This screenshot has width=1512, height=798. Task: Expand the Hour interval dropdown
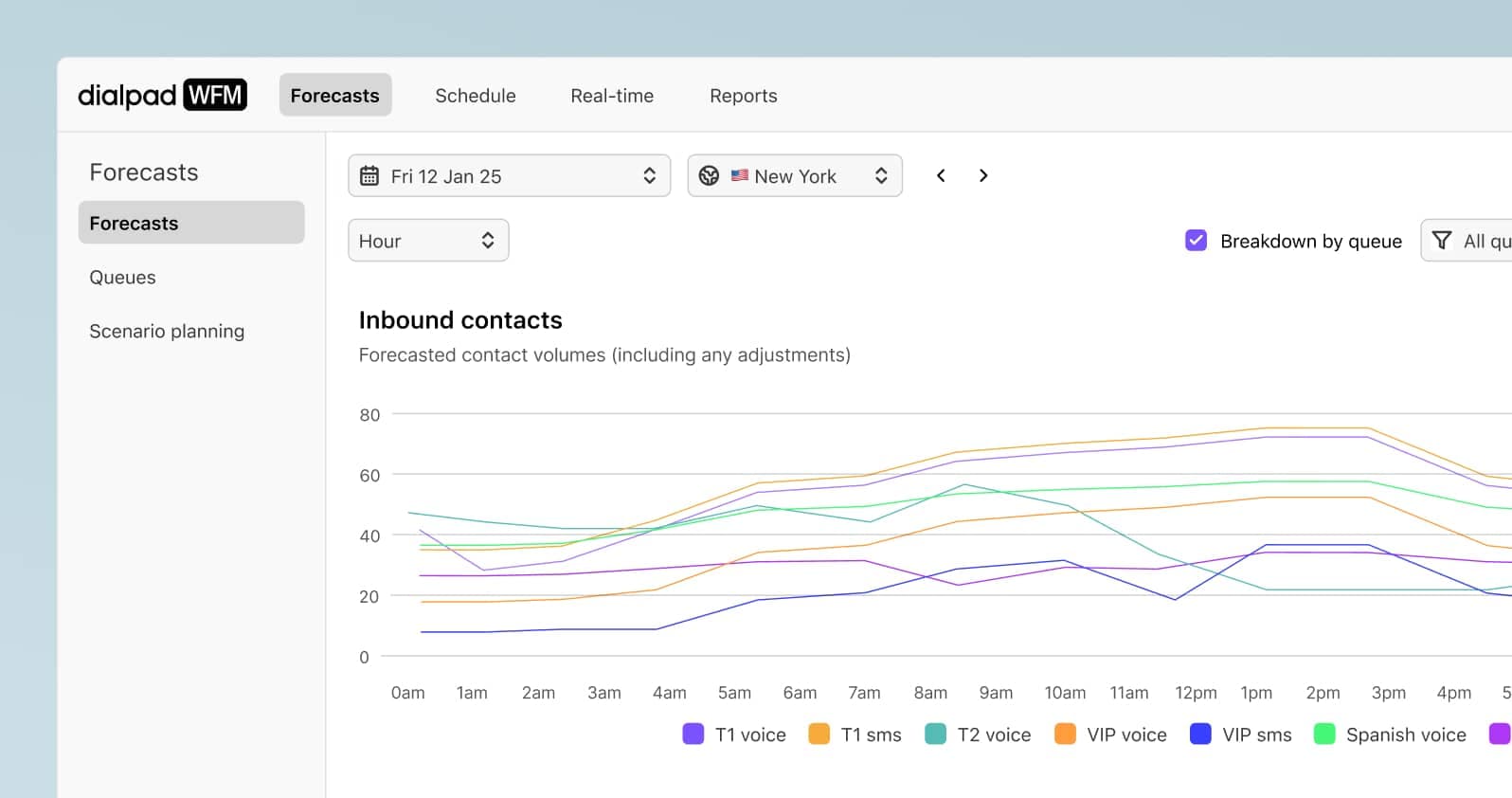tap(428, 241)
